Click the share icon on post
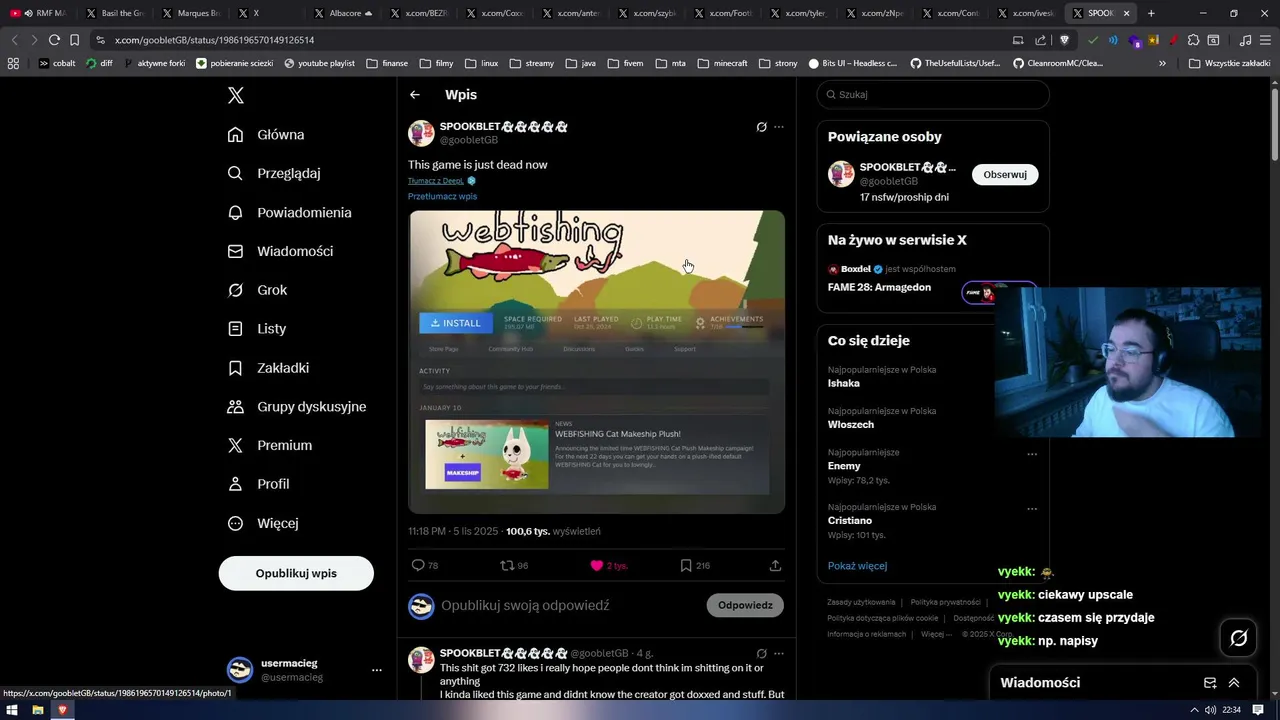 click(775, 565)
